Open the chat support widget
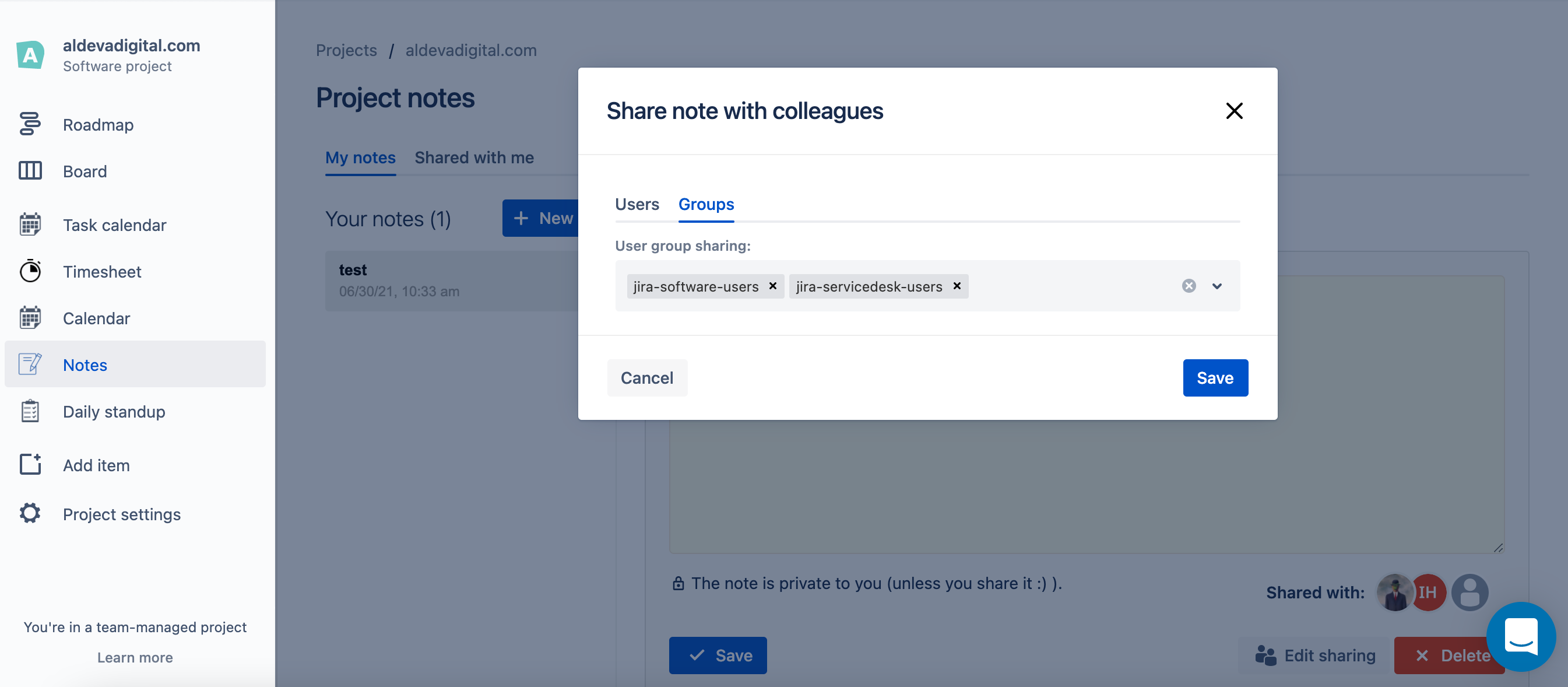1568x687 pixels. click(x=1521, y=636)
